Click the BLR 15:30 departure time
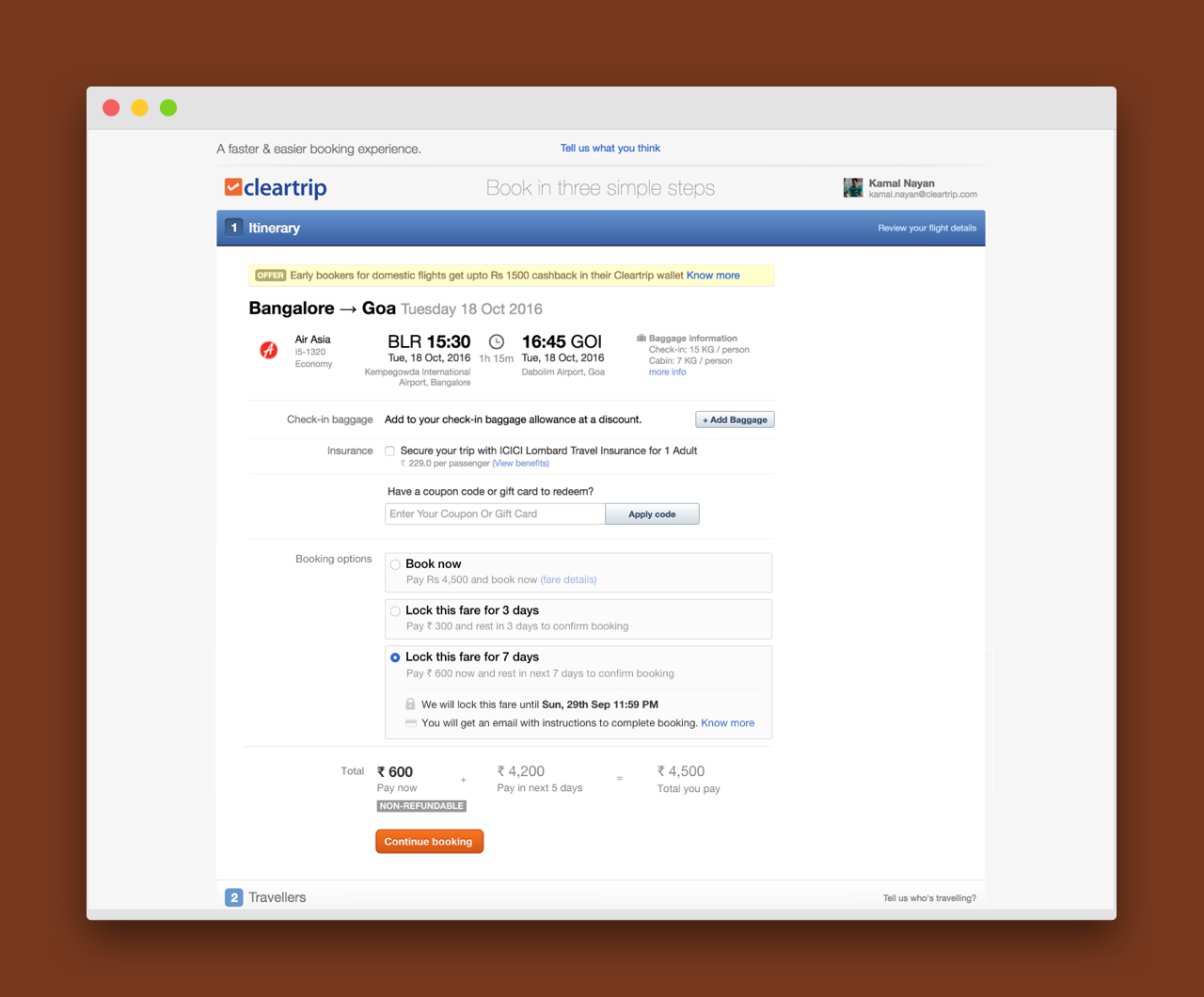 pyautogui.click(x=429, y=342)
